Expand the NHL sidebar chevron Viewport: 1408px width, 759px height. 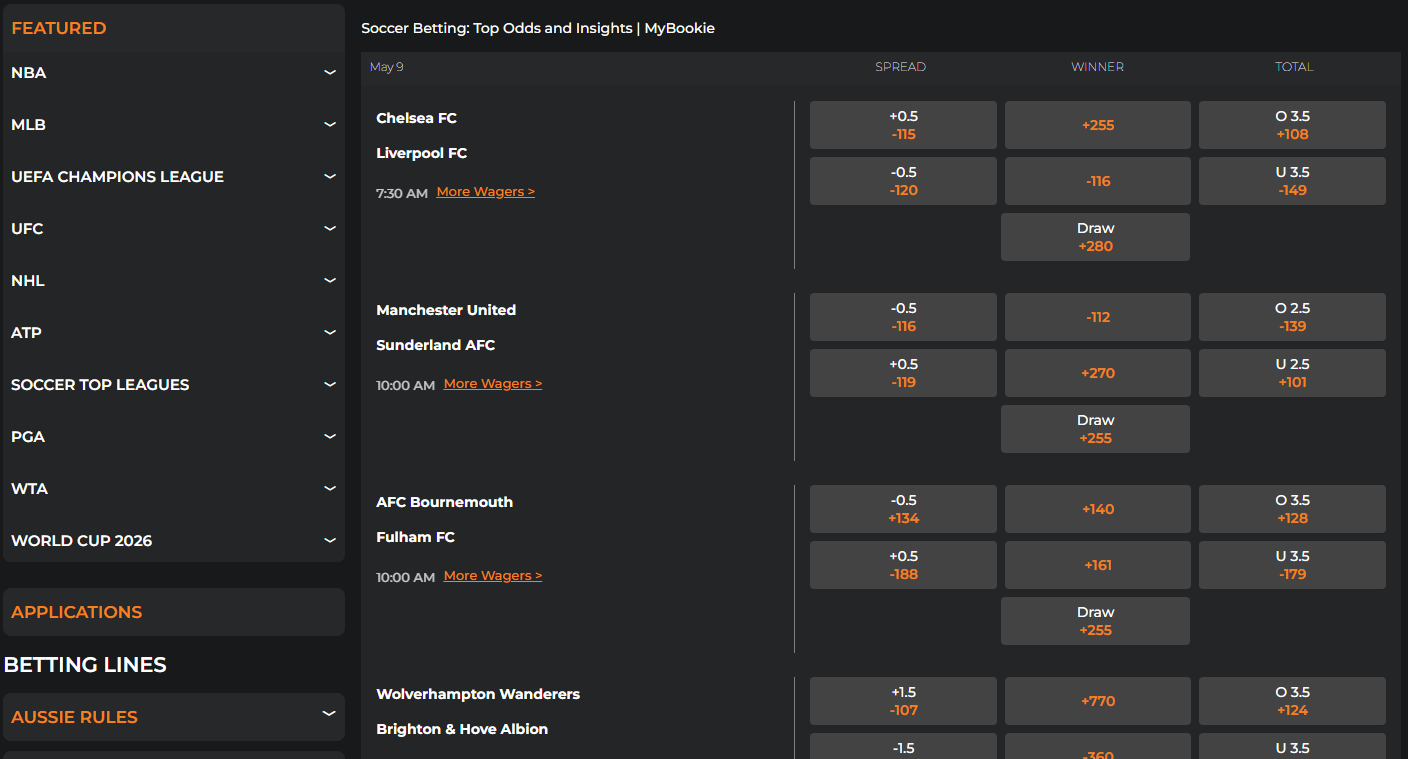click(x=329, y=281)
